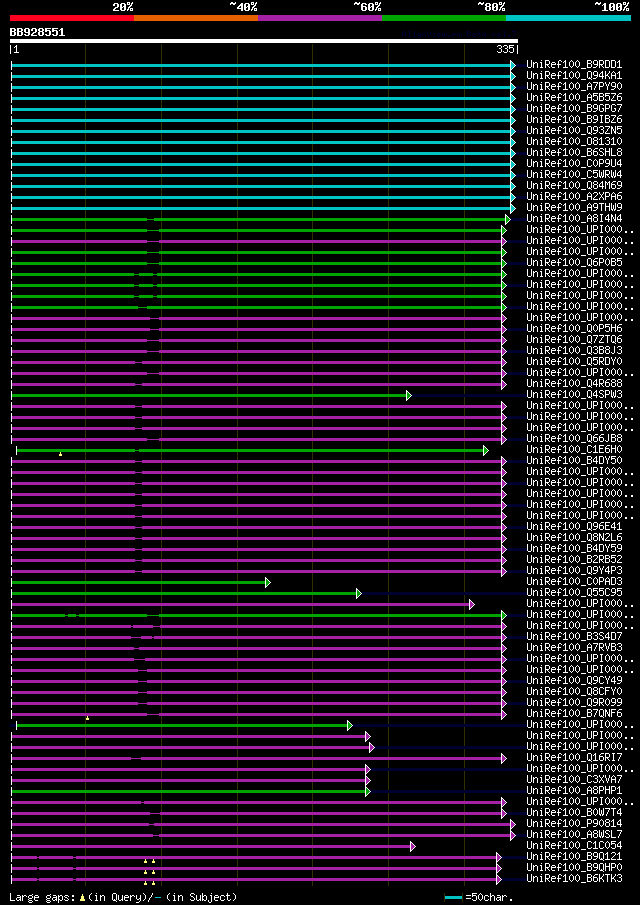Click the cyan =50char scale bar

[x=454, y=897]
